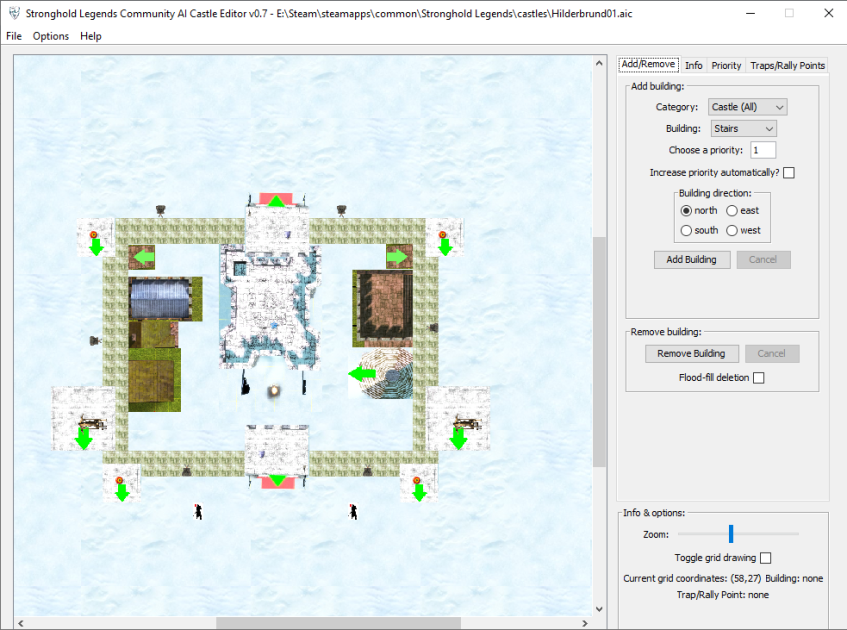847x630 pixels.
Task: Open the Category dropdown Castle (All)
Action: (748, 107)
